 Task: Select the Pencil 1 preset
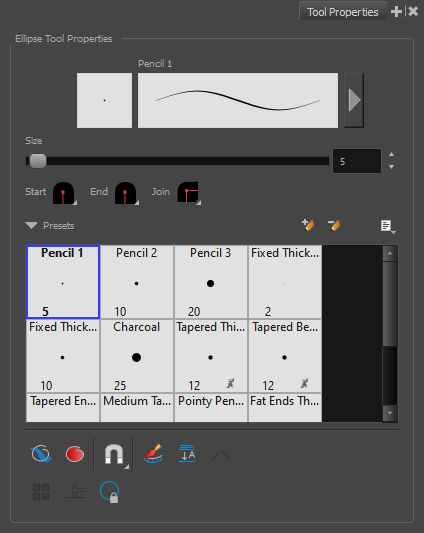click(x=63, y=282)
